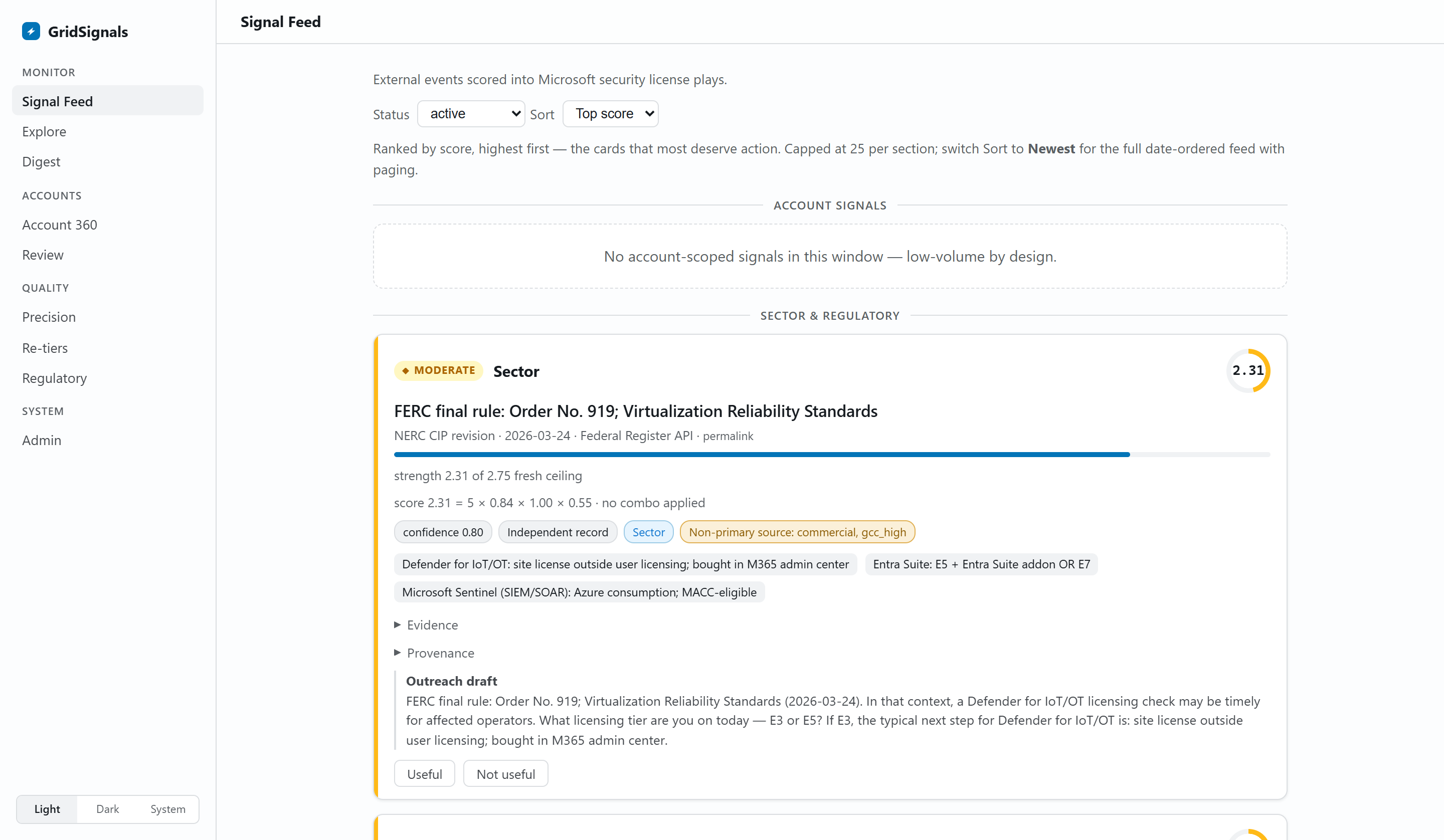Click the 2.31 score ring gauge

pos(1248,371)
